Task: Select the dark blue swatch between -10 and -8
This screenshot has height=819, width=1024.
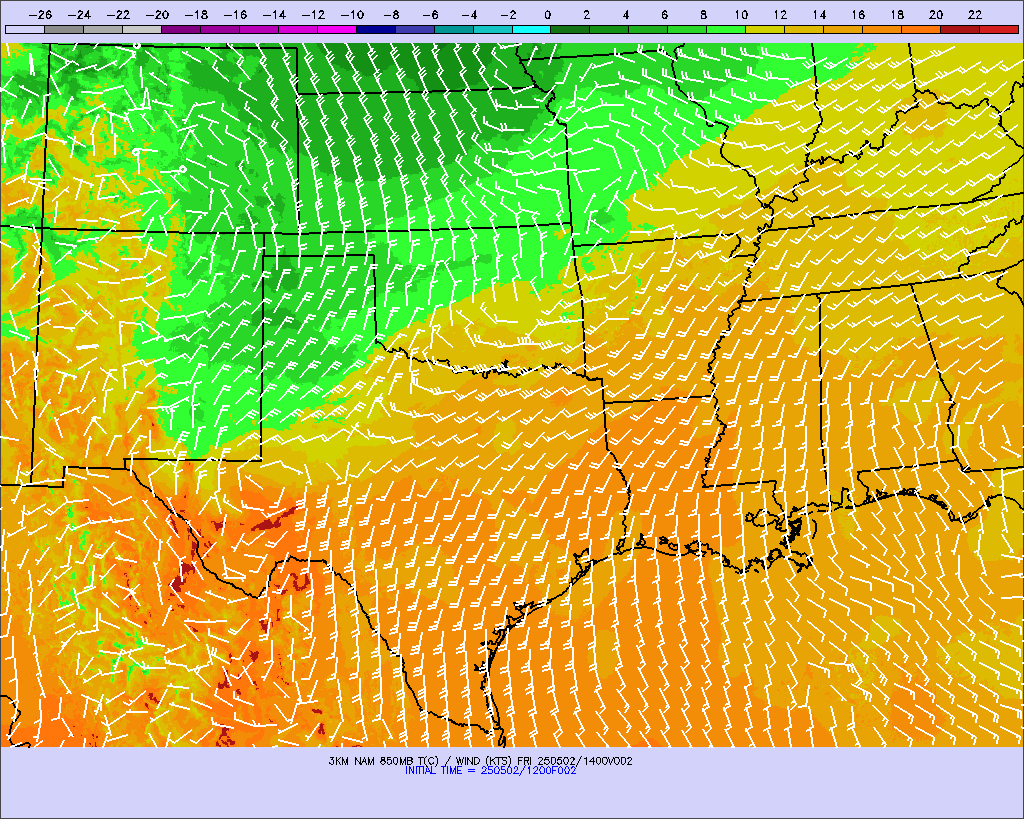Action: (x=376, y=29)
